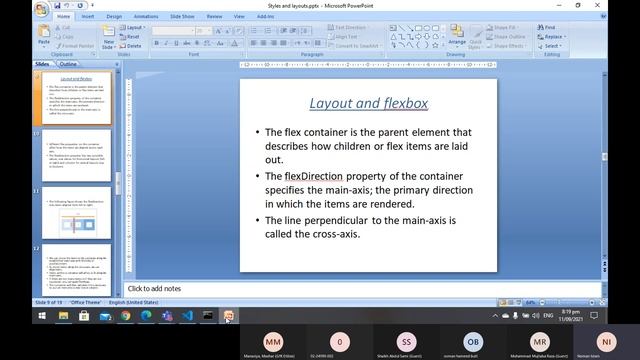Click the slide title 'Layout and flexbox'
640x360 pixels.
point(369,103)
